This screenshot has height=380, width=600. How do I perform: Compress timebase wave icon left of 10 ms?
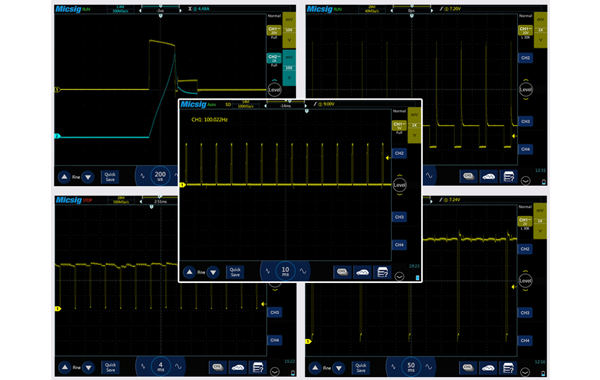268,271
